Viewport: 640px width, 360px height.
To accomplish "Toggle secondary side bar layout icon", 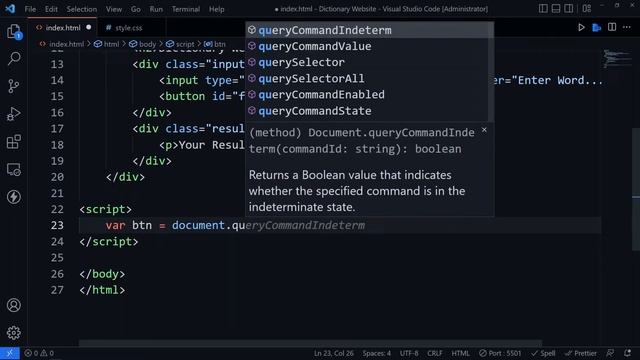I will point(569,9).
